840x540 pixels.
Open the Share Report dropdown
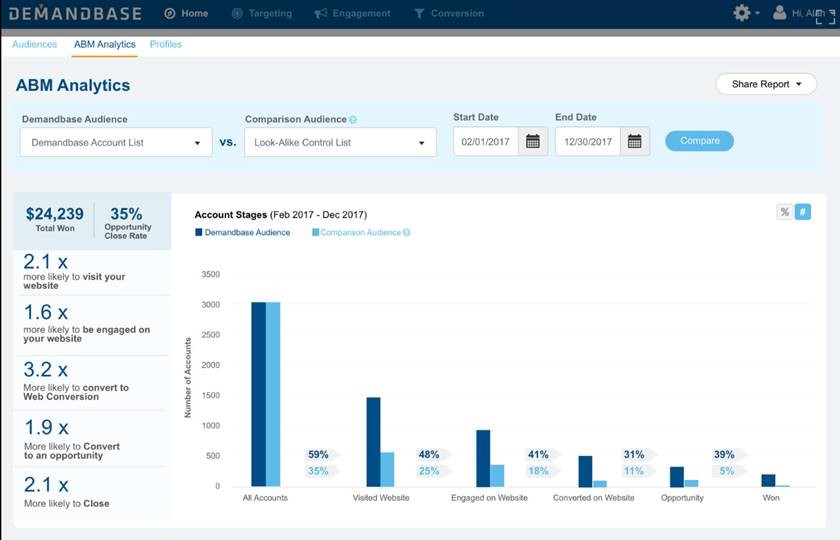[766, 84]
